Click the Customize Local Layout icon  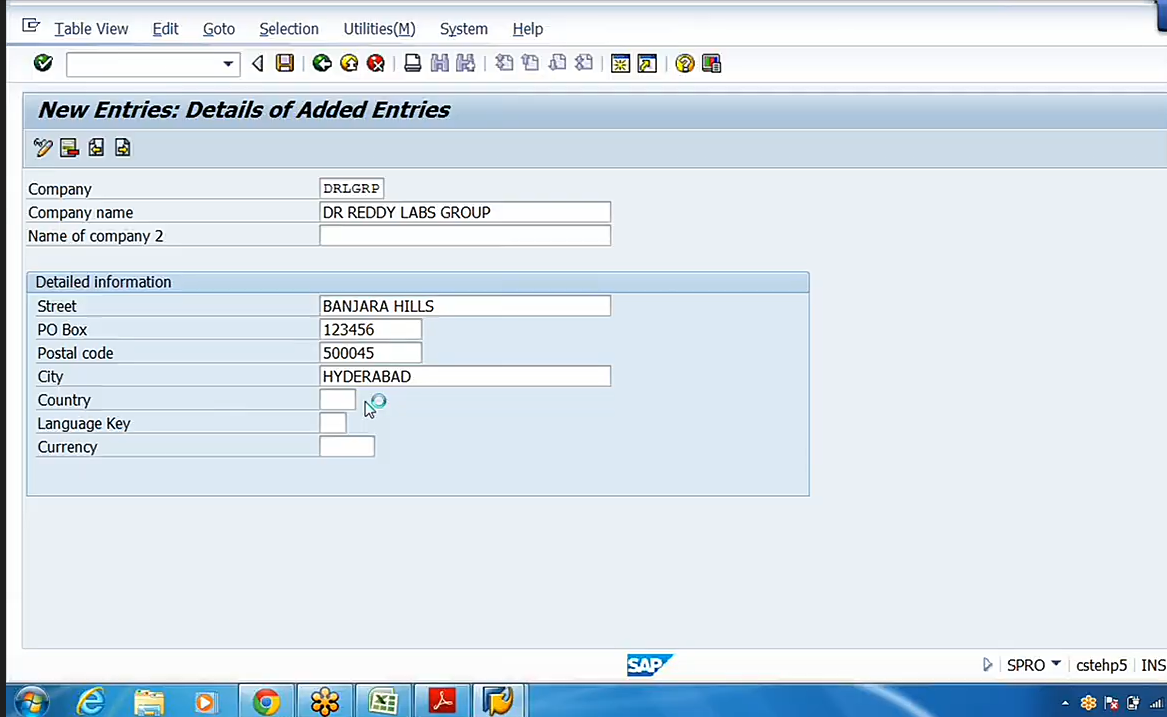(x=712, y=64)
